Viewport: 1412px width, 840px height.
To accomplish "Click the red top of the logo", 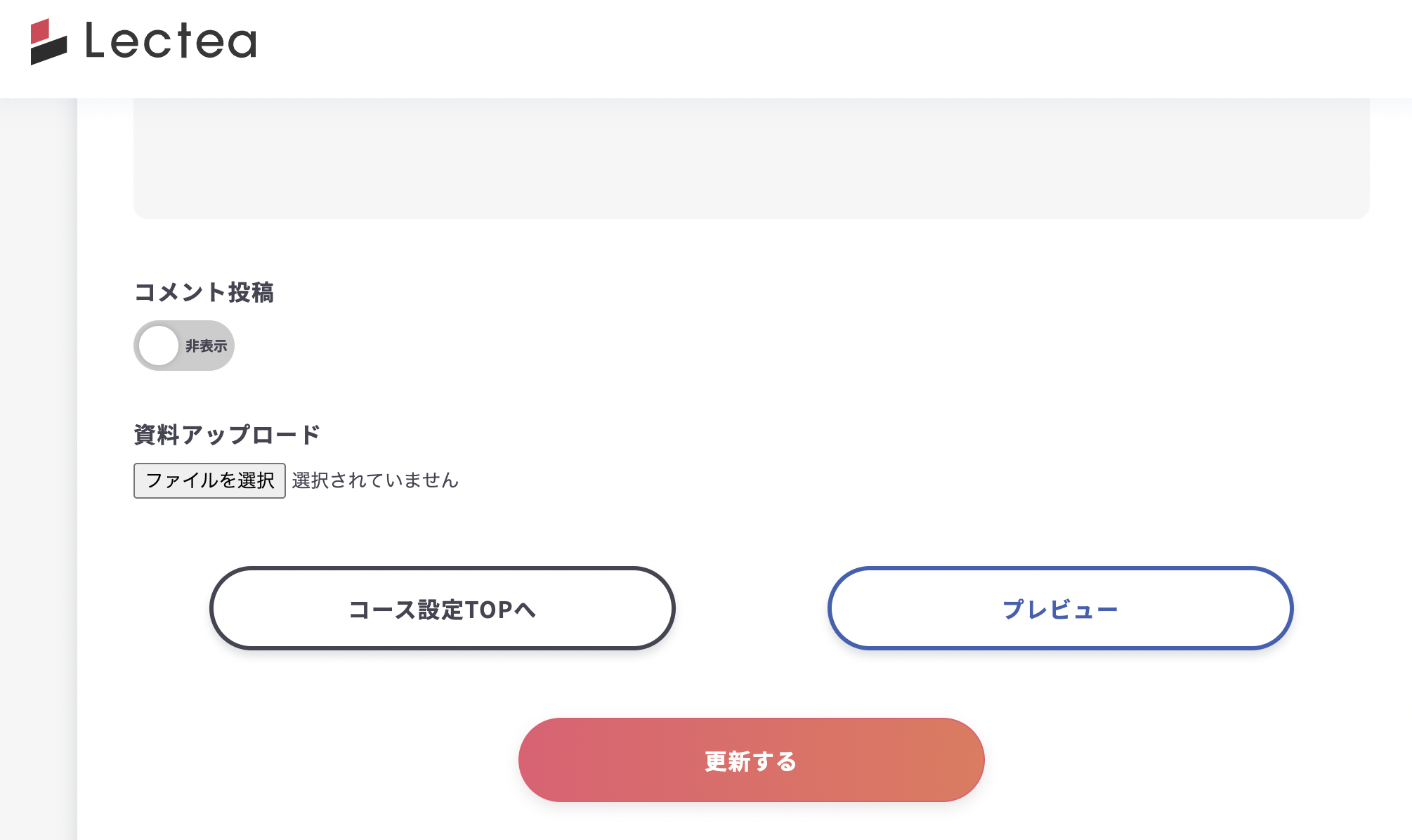I will click(40, 30).
